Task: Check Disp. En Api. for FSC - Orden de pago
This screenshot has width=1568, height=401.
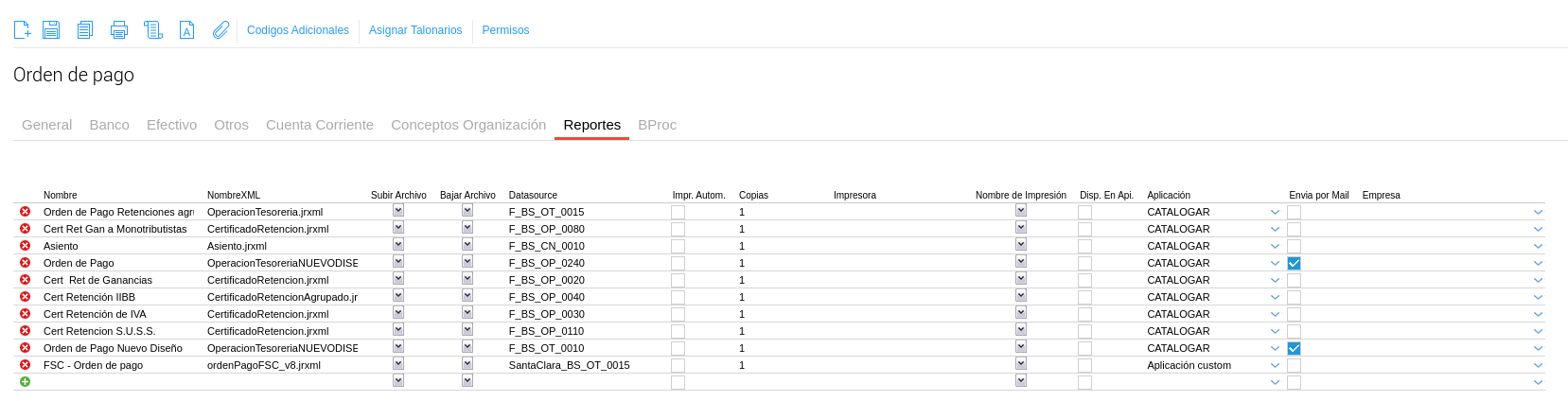Action: [1084, 365]
